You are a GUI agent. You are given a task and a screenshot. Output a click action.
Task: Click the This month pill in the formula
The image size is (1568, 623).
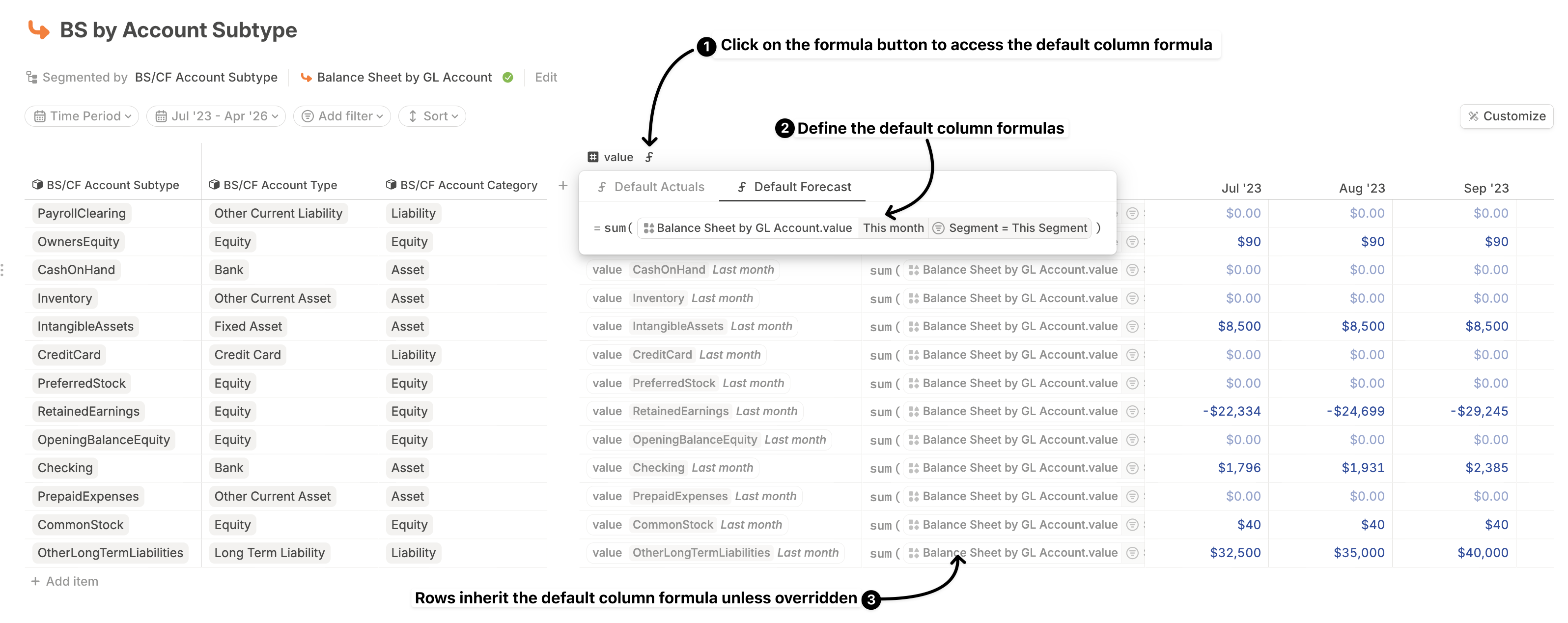tap(893, 228)
